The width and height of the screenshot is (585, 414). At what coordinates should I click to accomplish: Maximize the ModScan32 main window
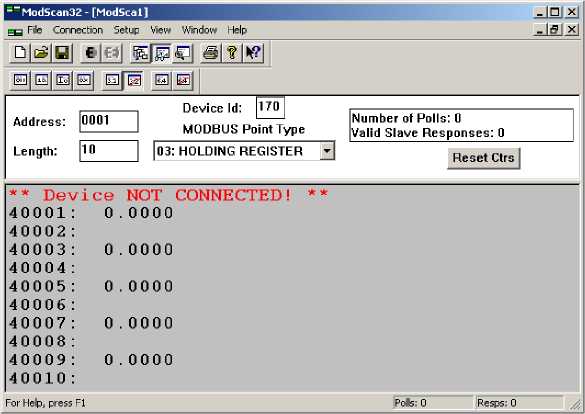click(x=555, y=12)
